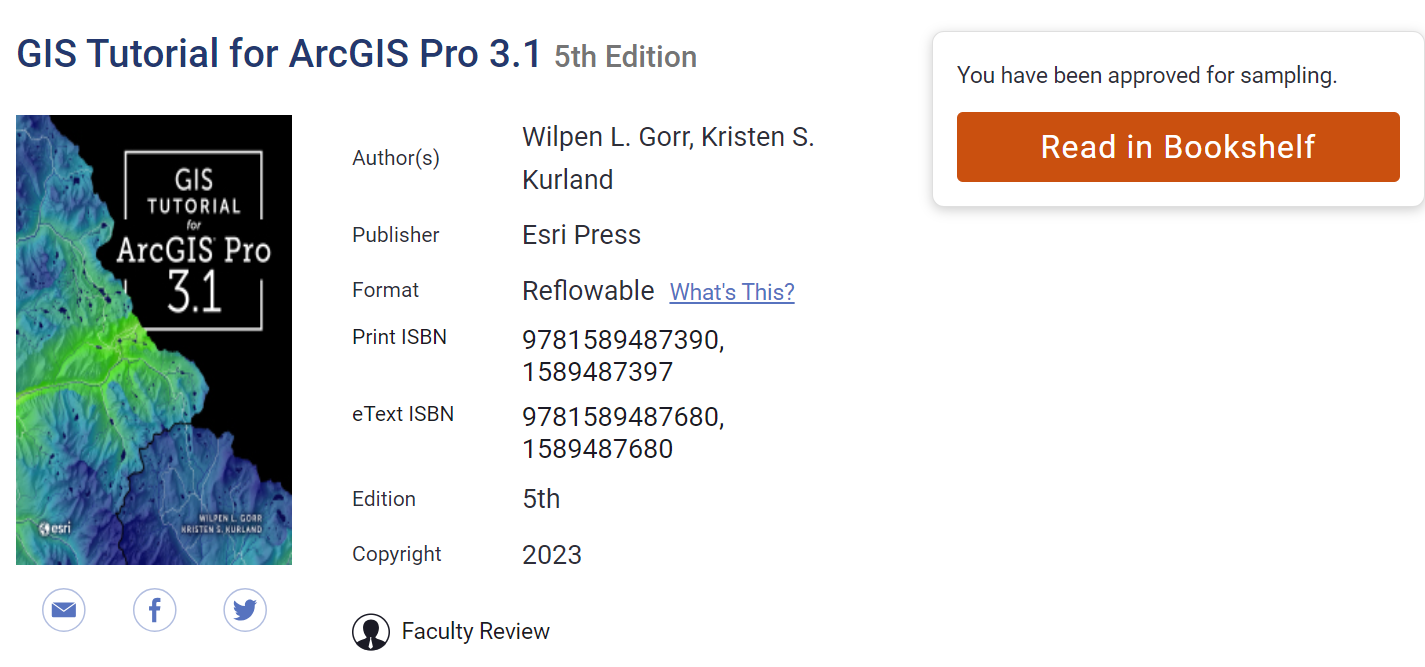This screenshot has height=667, width=1425.
Task: Click the copyright year 2023
Action: tap(552, 555)
